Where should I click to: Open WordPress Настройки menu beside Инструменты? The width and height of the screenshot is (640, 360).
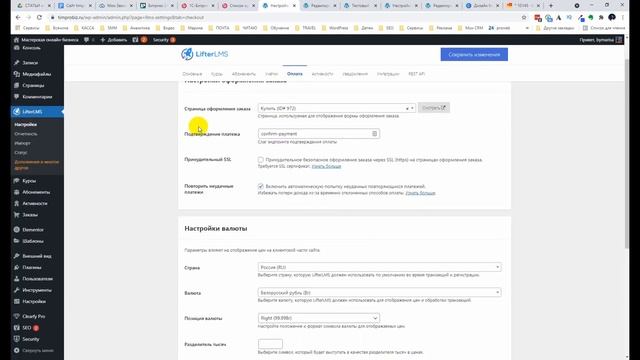click(x=34, y=302)
